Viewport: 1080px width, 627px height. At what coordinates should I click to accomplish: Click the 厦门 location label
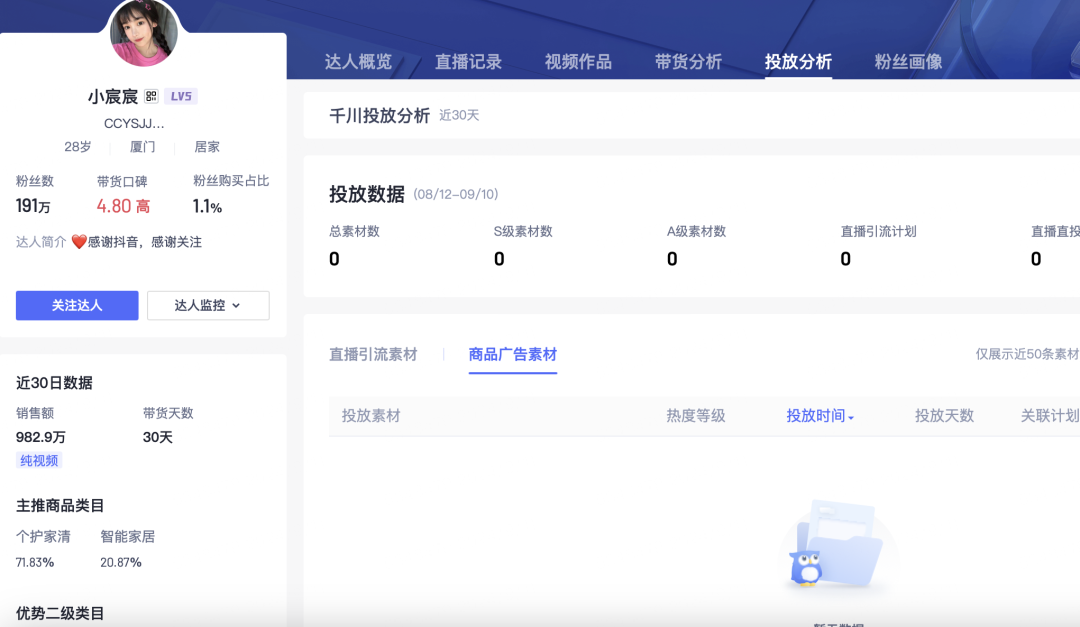tap(143, 147)
